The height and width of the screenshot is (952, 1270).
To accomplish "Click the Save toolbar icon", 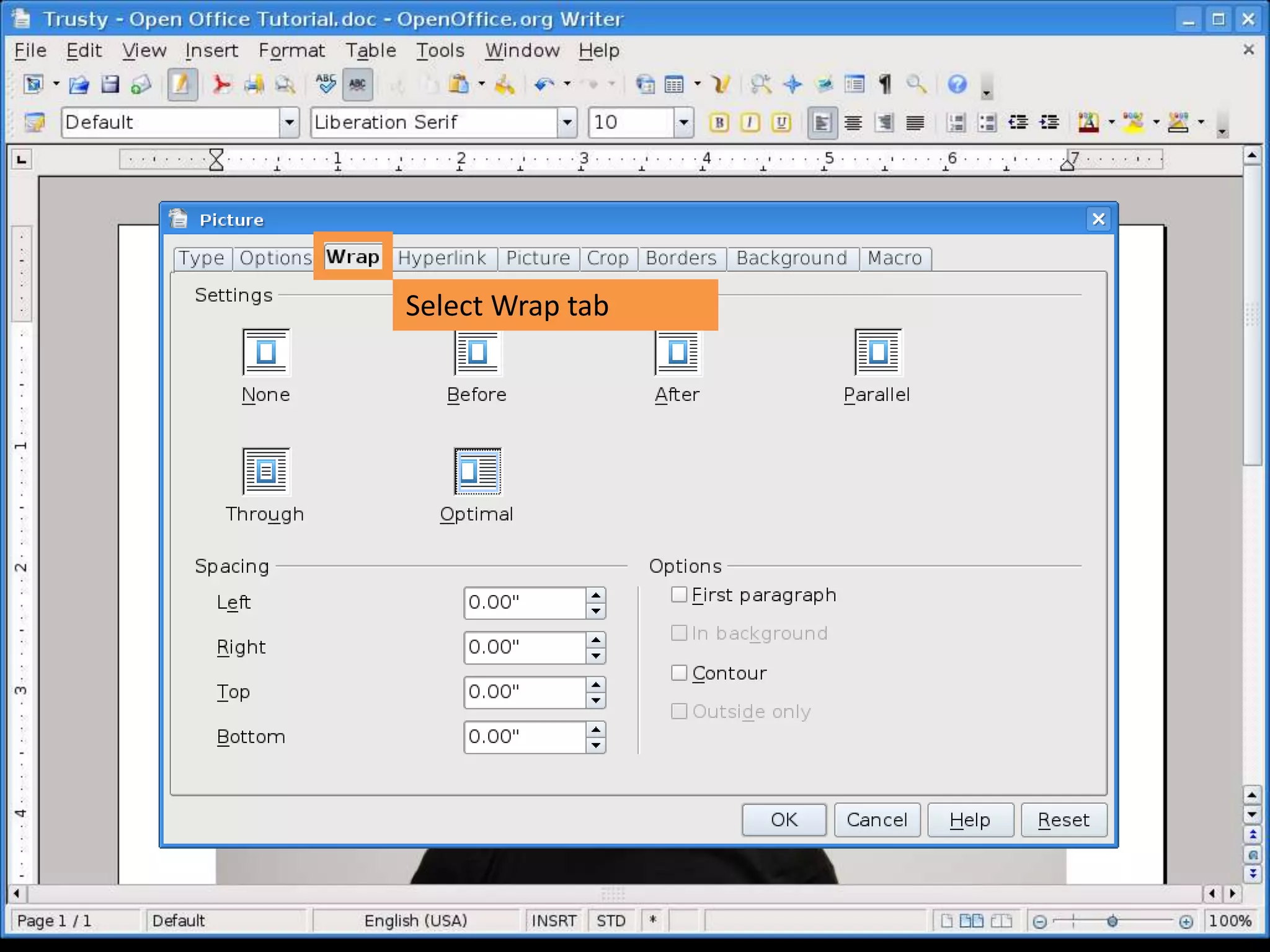I will click(110, 84).
